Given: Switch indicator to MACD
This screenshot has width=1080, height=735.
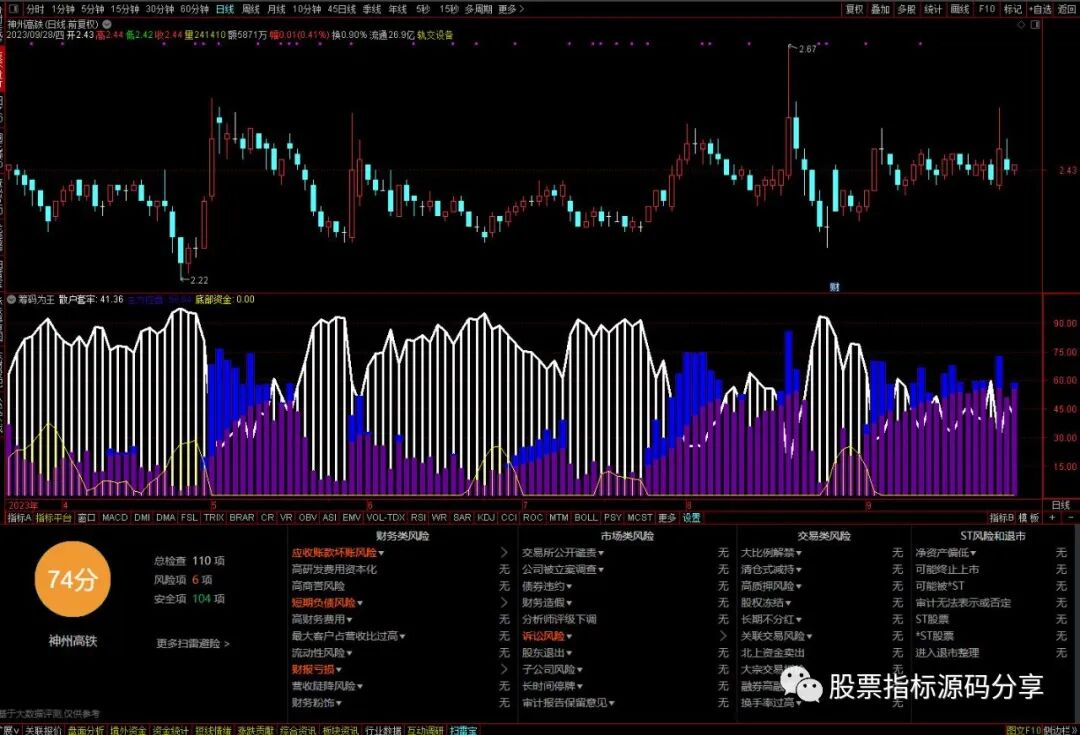Looking at the screenshot, I should [x=115, y=517].
